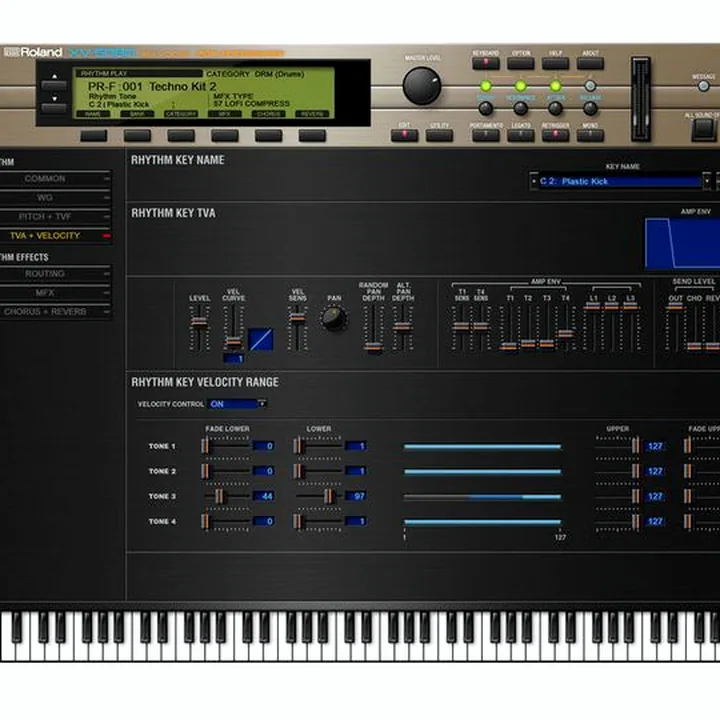Click hardware button under NAME display label
Viewport: 720px width, 720px height.
click(94, 135)
